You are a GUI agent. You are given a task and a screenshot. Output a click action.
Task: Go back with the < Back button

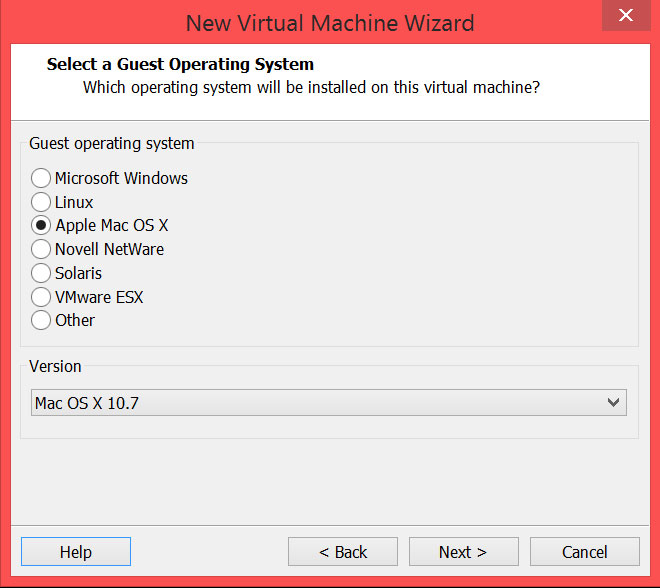pos(343,552)
